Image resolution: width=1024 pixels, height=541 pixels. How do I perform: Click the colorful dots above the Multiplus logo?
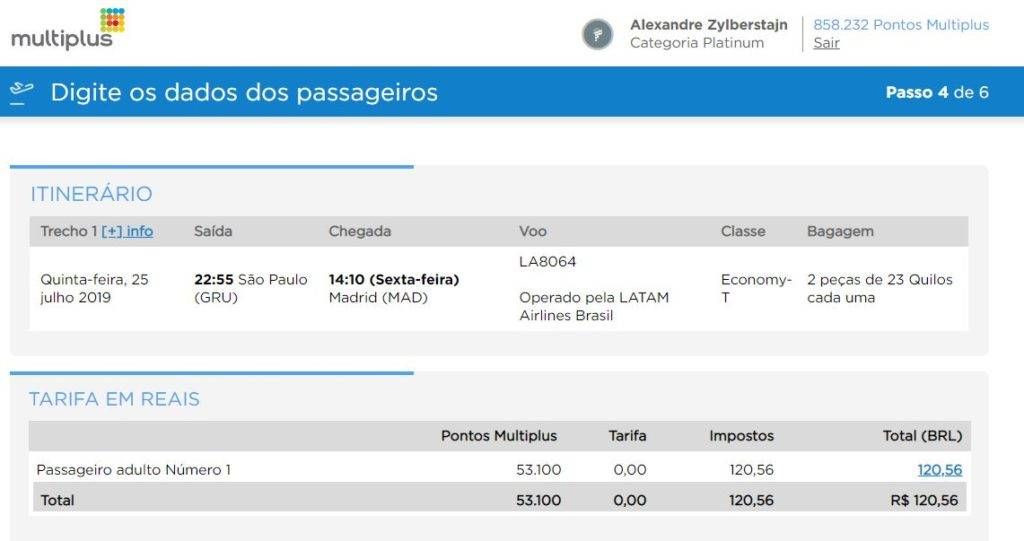coord(112,20)
